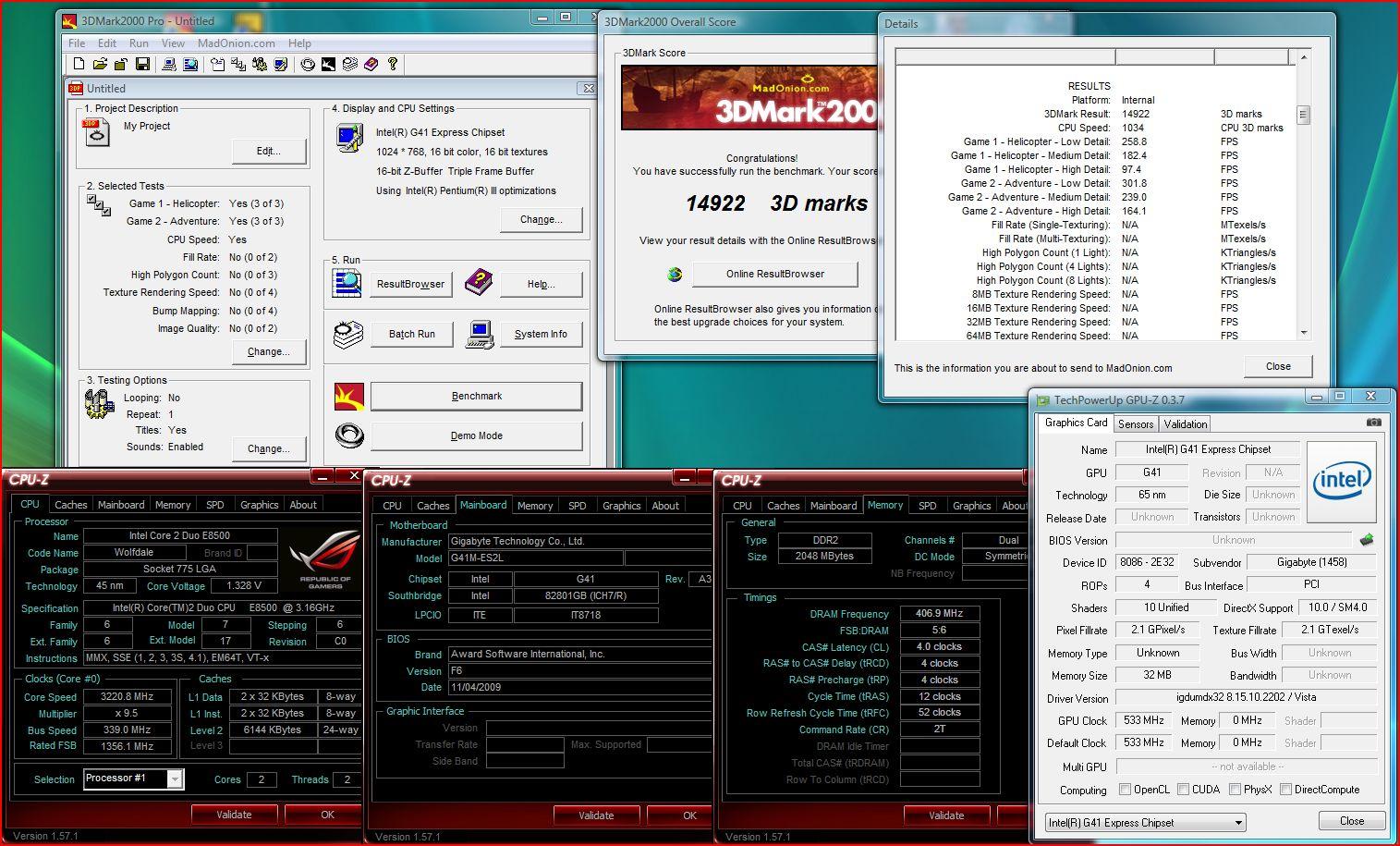
Task: Click the System Info computer icon in the toolbar
Action: (x=169, y=64)
